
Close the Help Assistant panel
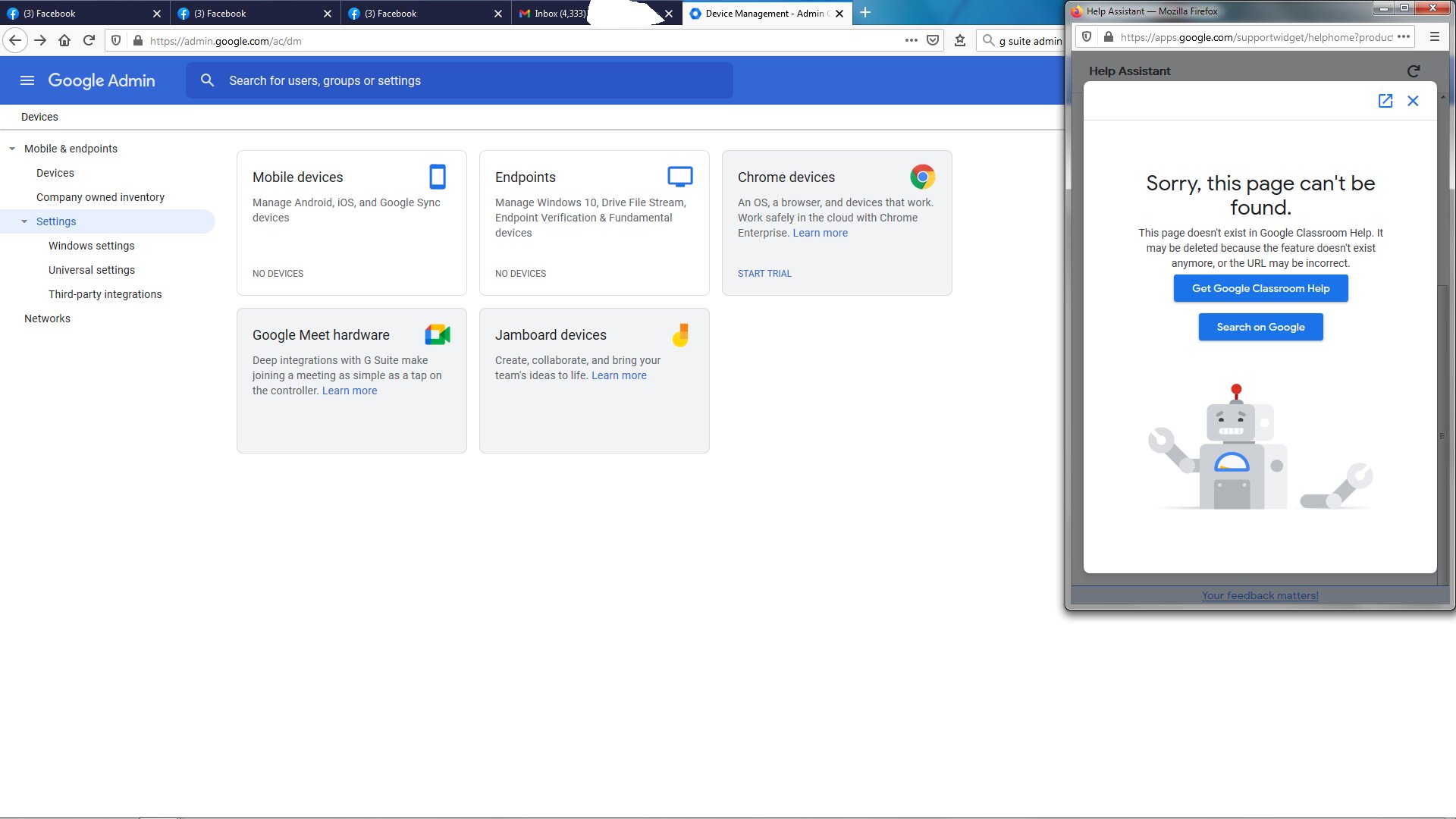pos(1413,99)
